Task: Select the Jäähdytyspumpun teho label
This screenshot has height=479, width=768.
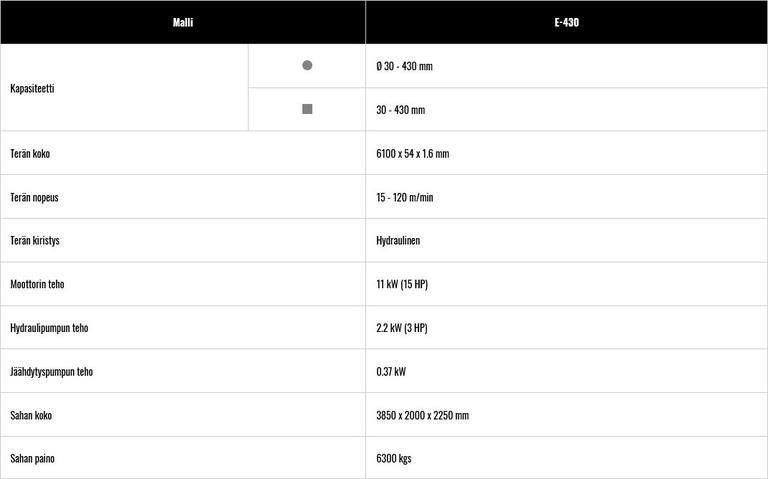Action: (51, 371)
